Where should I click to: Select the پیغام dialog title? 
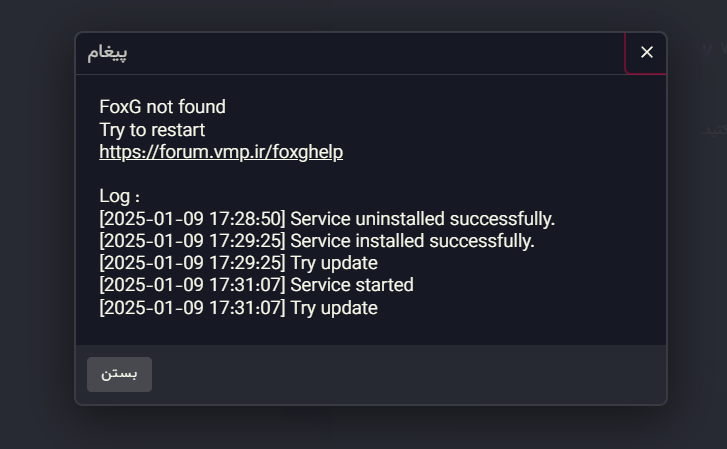coord(107,52)
